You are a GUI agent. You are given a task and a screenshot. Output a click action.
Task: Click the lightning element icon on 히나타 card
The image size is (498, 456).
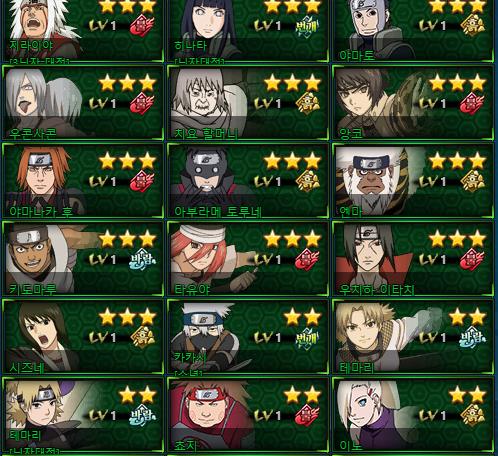click(307, 26)
